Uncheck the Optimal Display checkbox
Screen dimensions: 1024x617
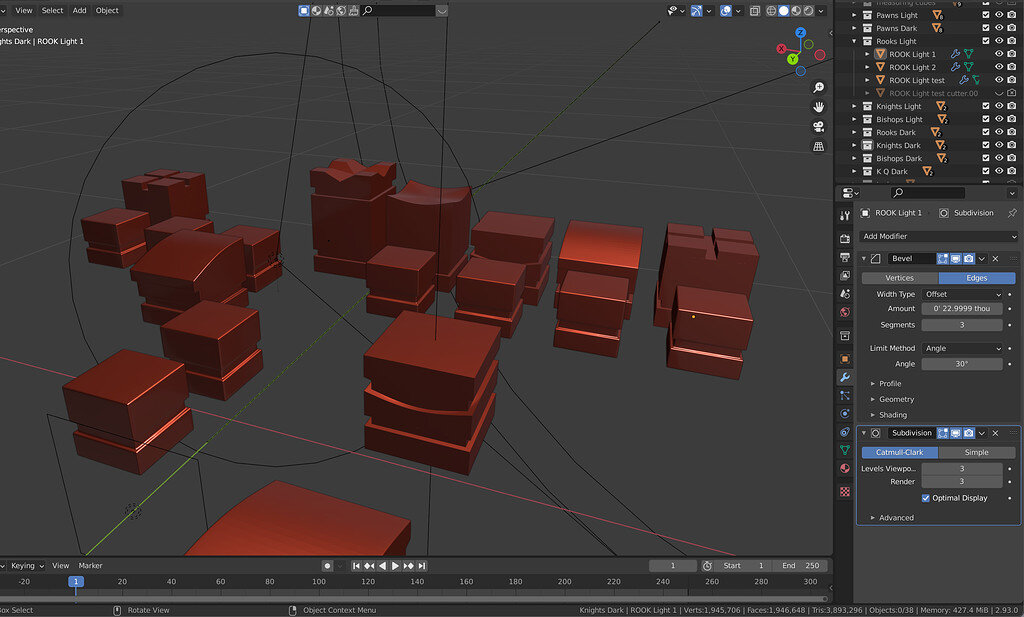(926, 498)
